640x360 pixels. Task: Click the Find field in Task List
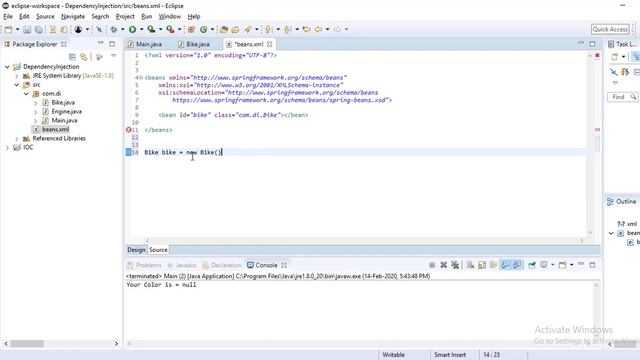coord(622,97)
